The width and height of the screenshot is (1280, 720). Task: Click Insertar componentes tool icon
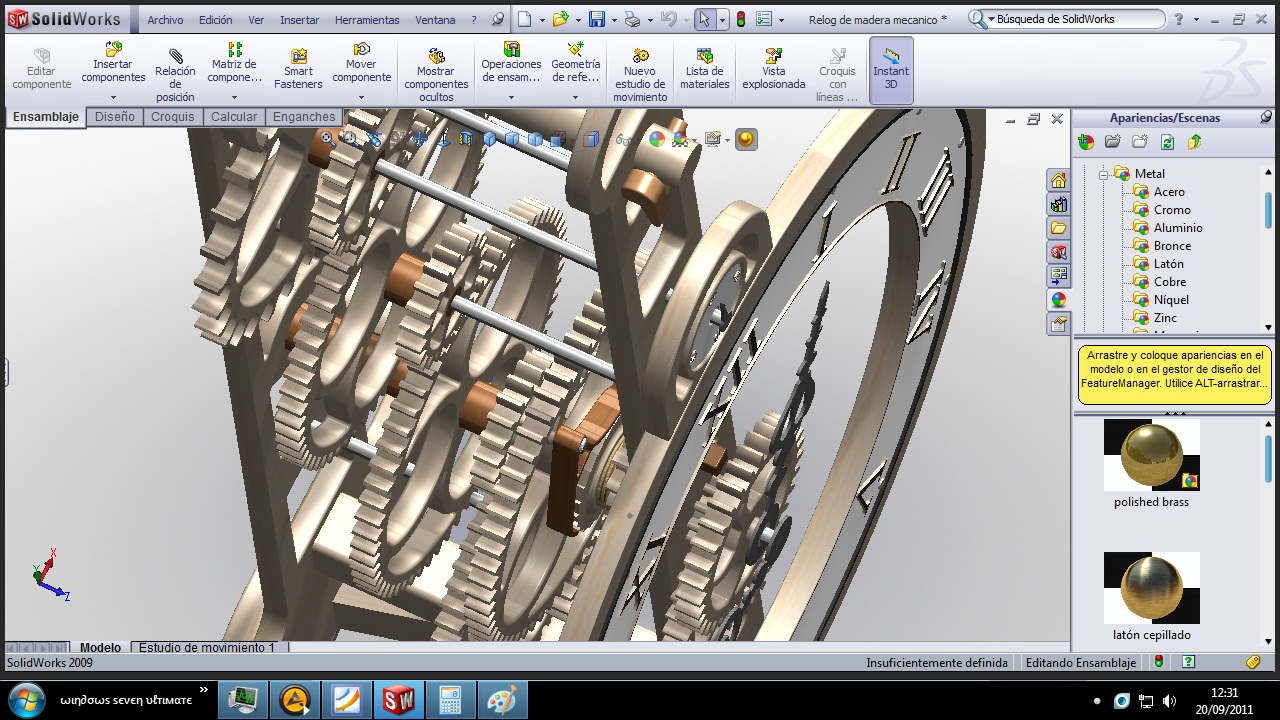(x=113, y=49)
